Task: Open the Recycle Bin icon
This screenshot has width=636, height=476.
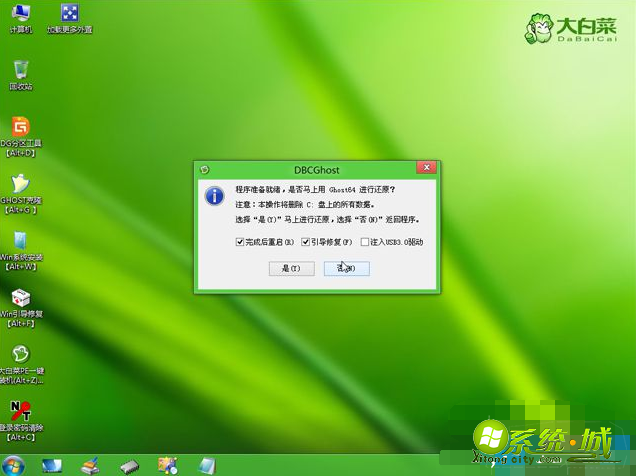Action: pyautogui.click(x=21, y=75)
